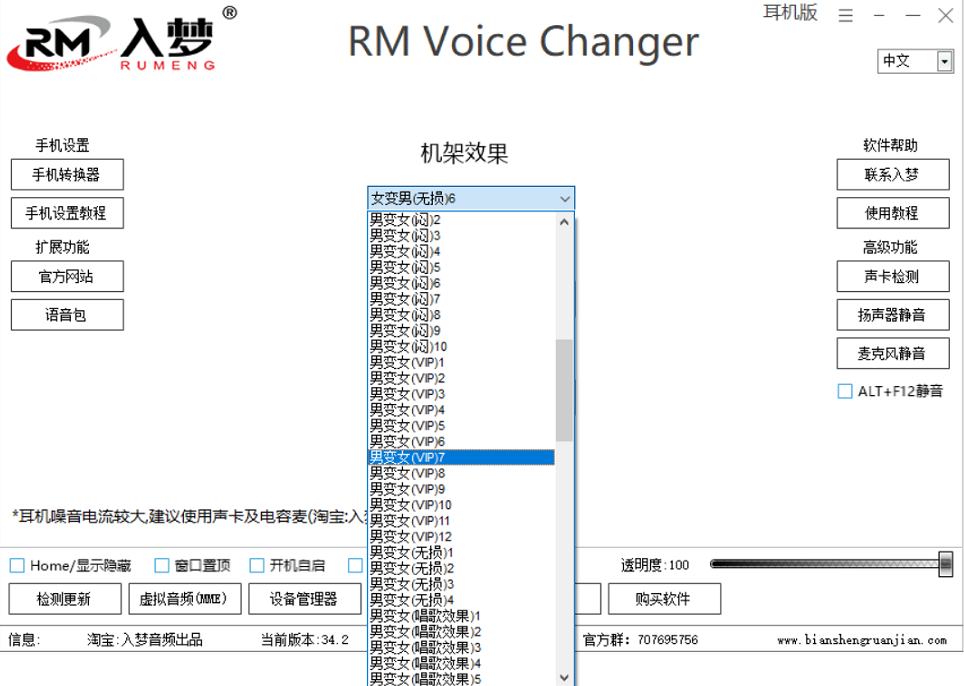Pick 男变女(无损)4 option
The height and width of the screenshot is (686, 964).
click(462, 601)
